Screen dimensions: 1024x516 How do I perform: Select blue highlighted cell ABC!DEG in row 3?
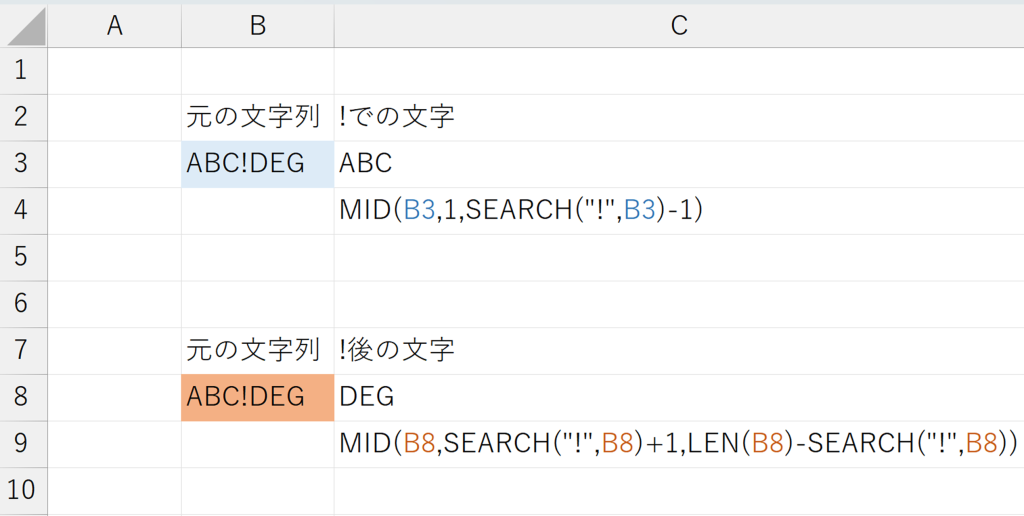click(x=257, y=164)
